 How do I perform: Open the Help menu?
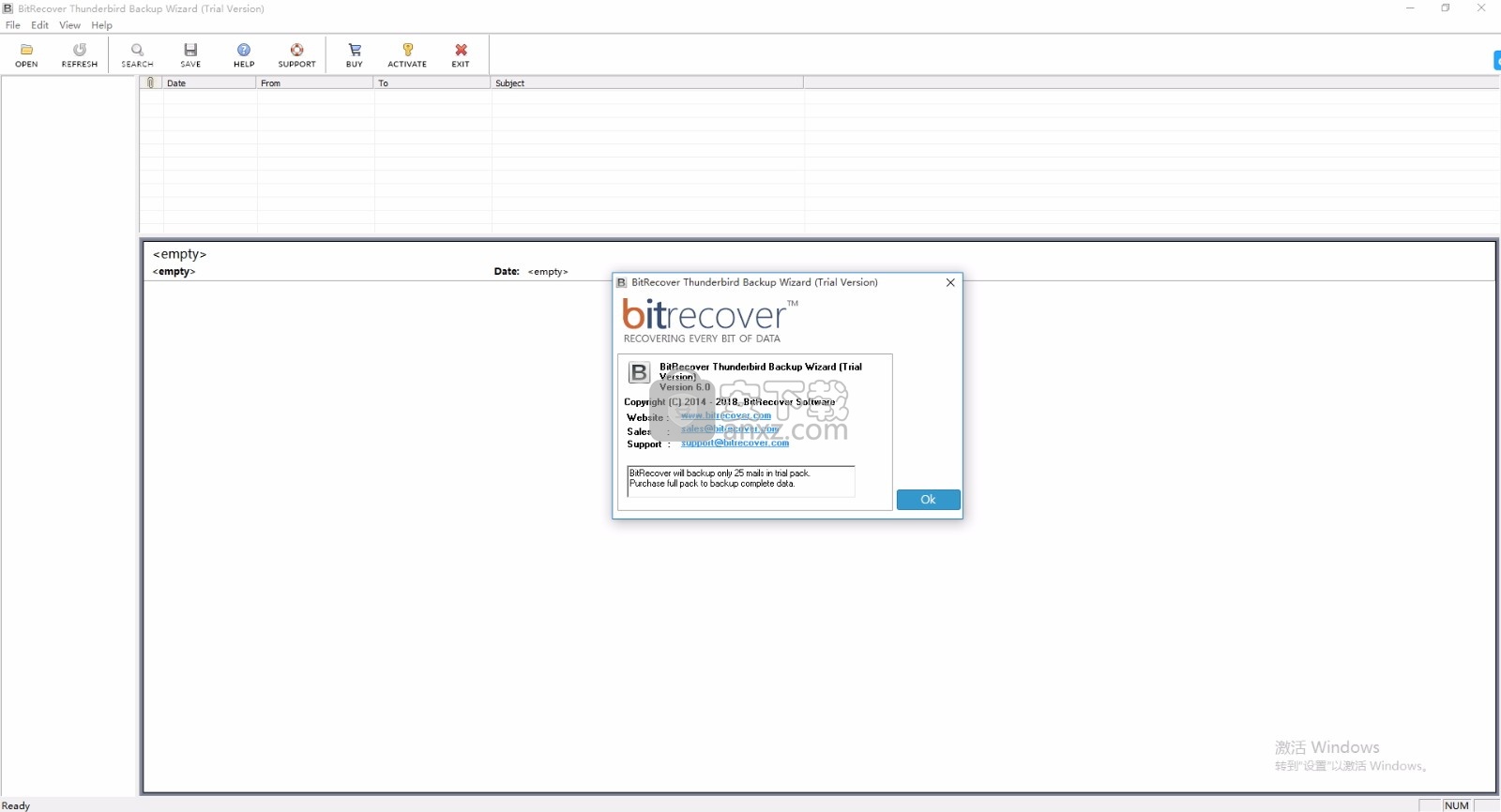point(101,25)
